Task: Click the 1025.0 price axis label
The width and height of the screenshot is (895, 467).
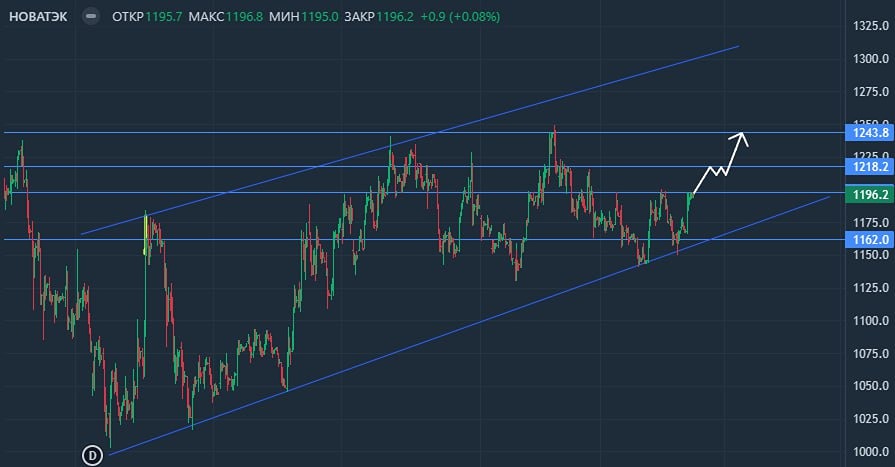Action: (870, 418)
